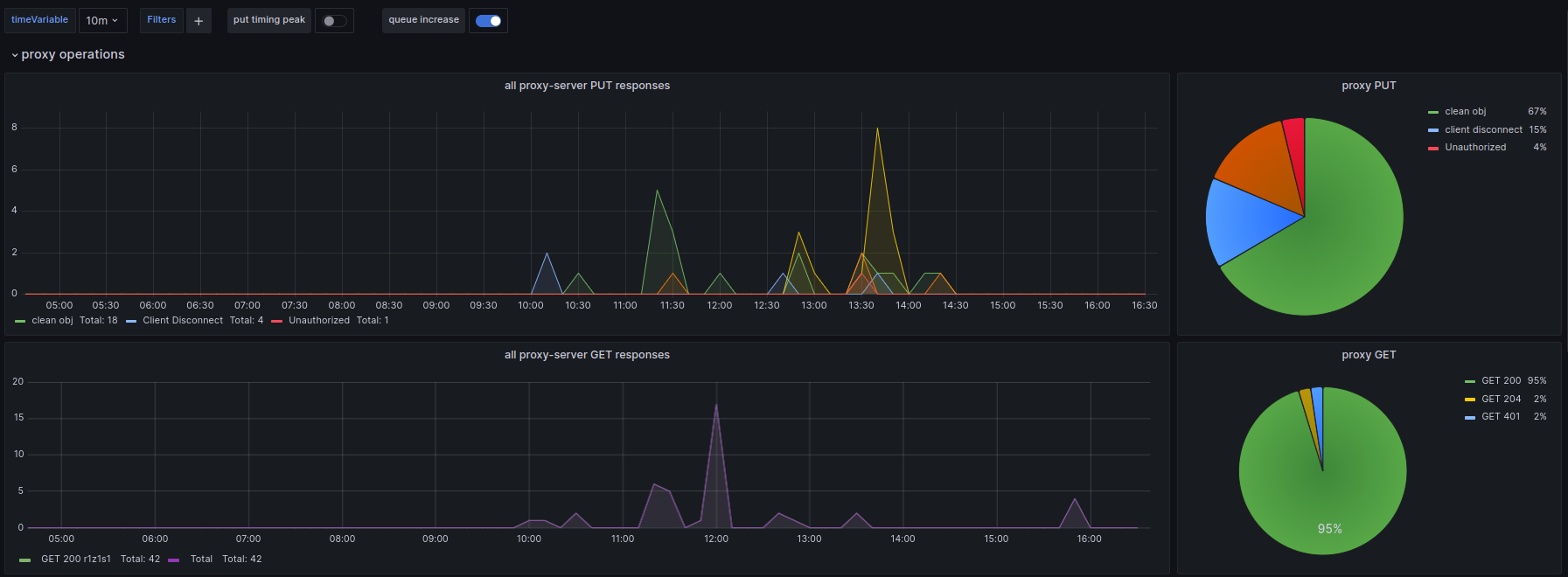Viewport: 1568px width, 577px height.
Task: Click the Filters label button
Action: 161,20
